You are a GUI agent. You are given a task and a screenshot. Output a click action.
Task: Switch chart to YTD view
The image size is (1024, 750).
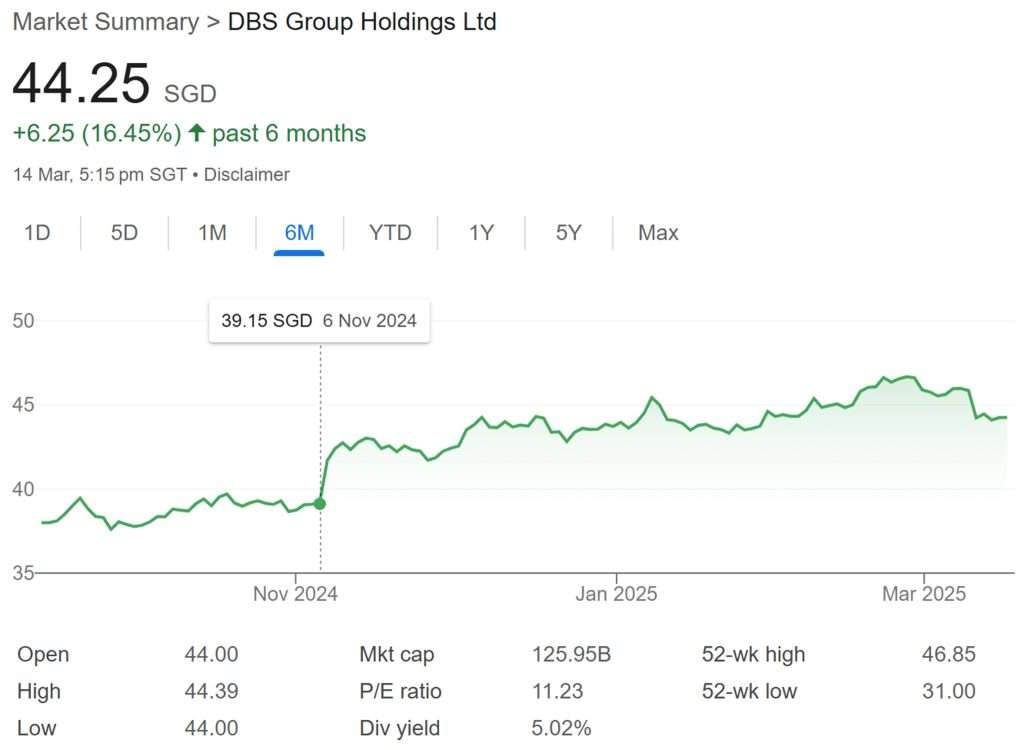click(390, 233)
